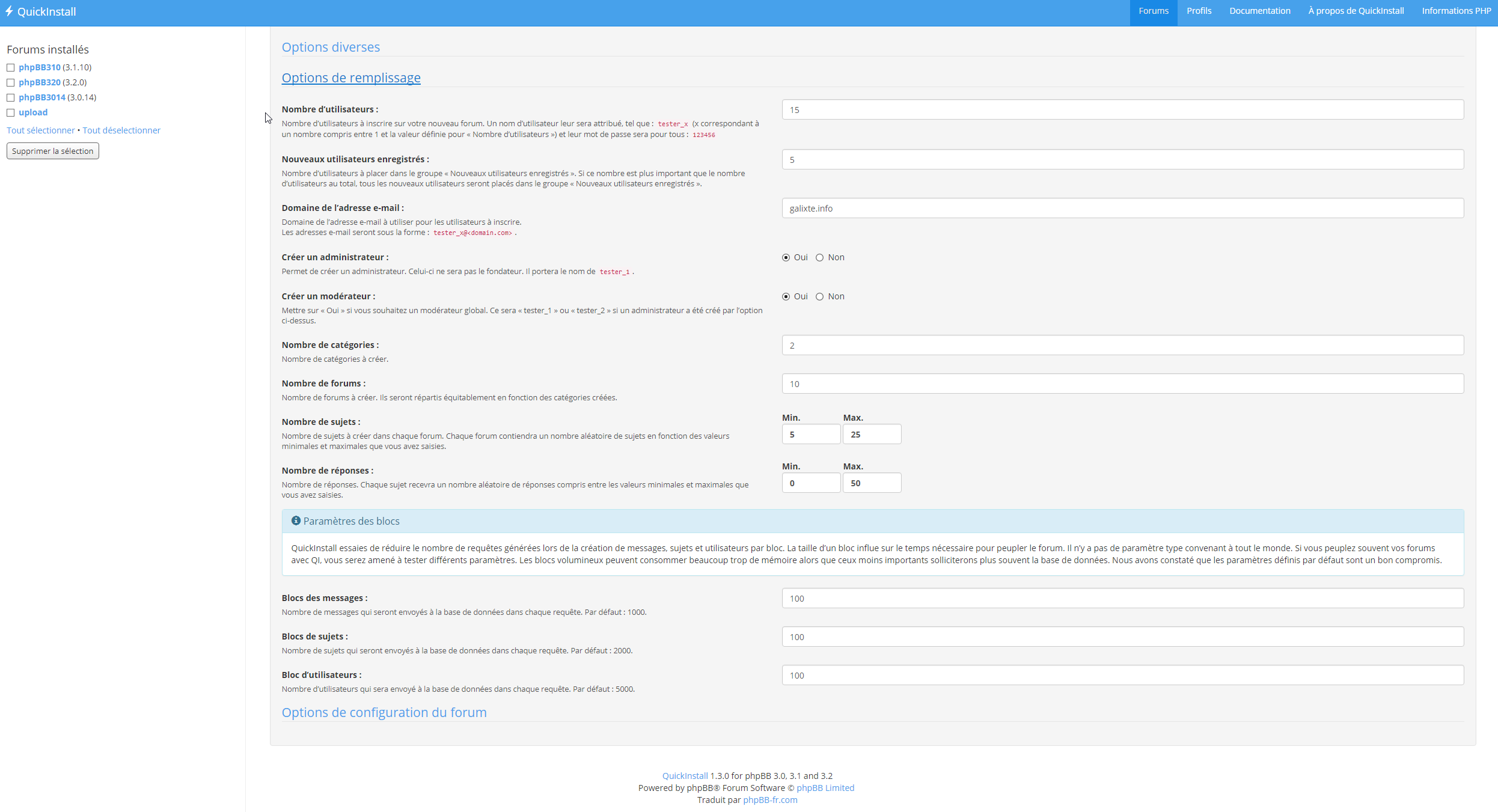Collapse the Options de remplissage section
Viewport: 1498px width, 812px height.
click(351, 78)
